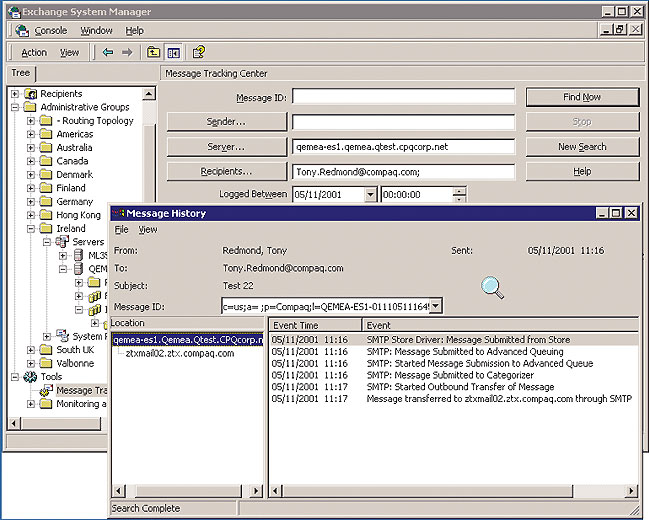
Task: Select the ztxmail02.ztx.compaq.com location entry
Action: click(180, 353)
